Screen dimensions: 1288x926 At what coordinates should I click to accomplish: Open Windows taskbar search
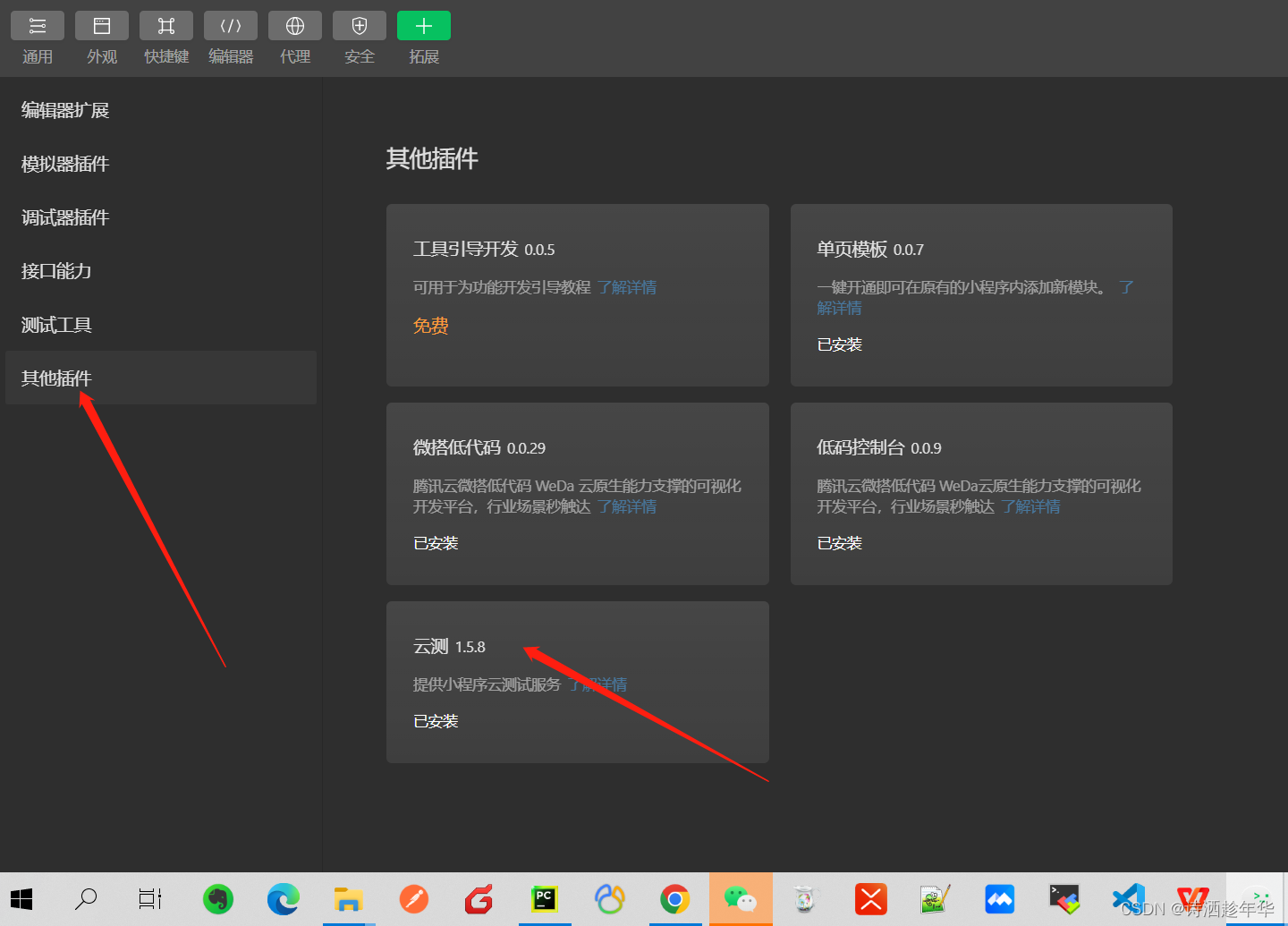pyautogui.click(x=86, y=899)
